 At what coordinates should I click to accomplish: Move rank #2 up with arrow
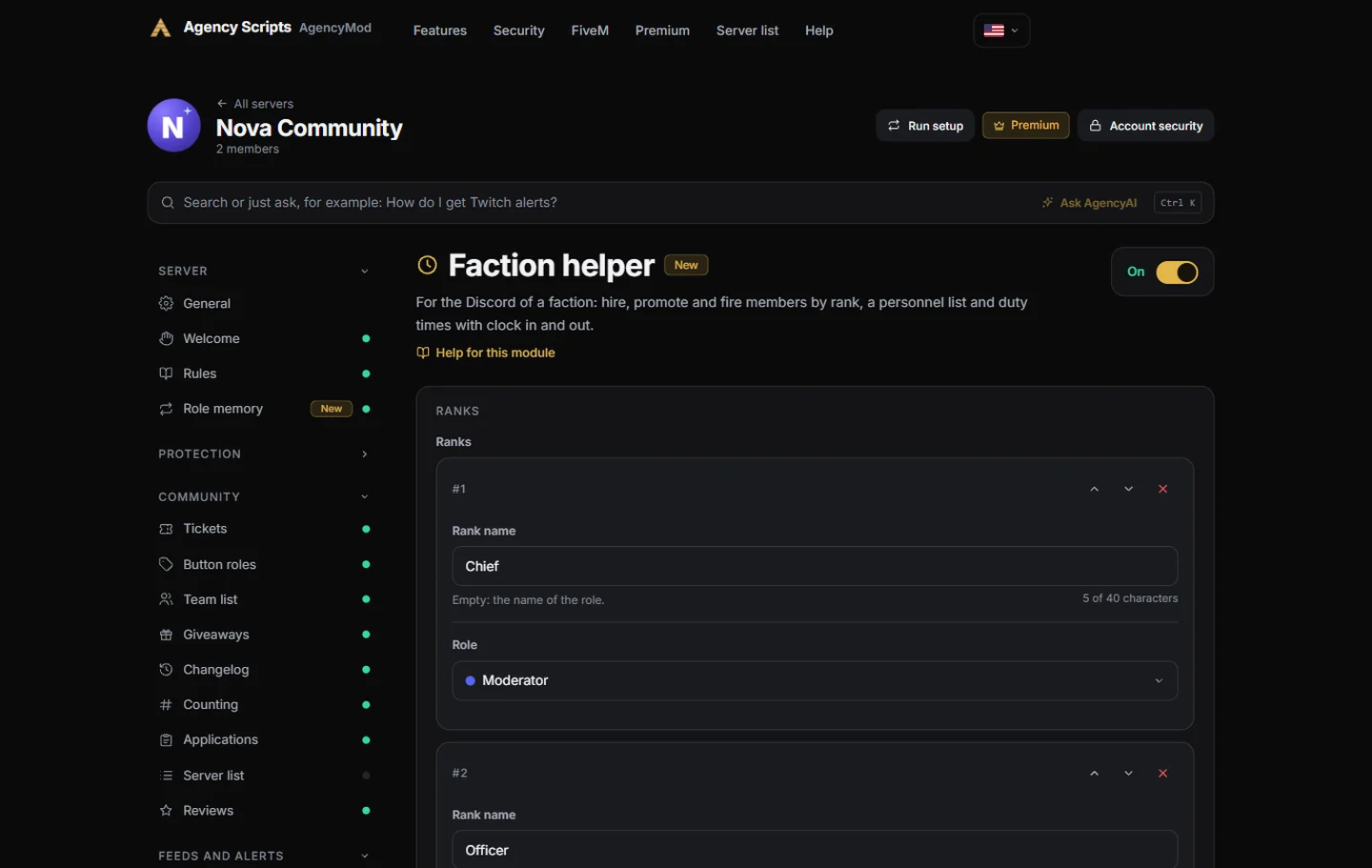1094,773
